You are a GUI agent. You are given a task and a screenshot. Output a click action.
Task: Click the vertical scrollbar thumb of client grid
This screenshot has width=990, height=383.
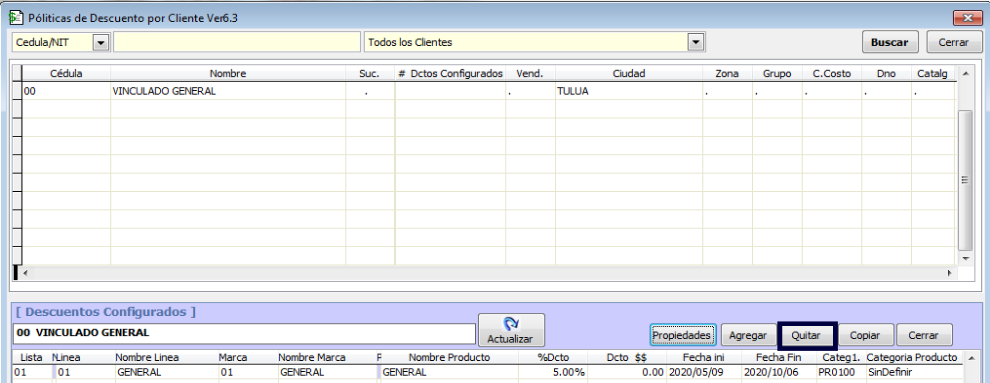[x=964, y=180]
